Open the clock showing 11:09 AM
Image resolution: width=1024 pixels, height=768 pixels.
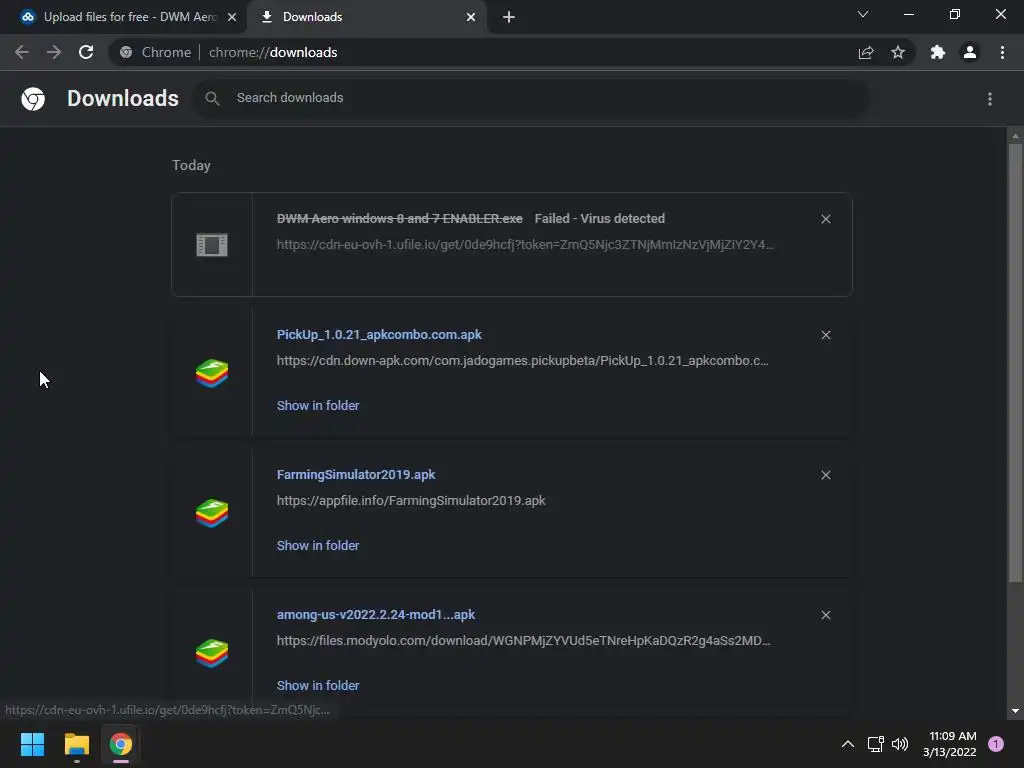point(950,744)
